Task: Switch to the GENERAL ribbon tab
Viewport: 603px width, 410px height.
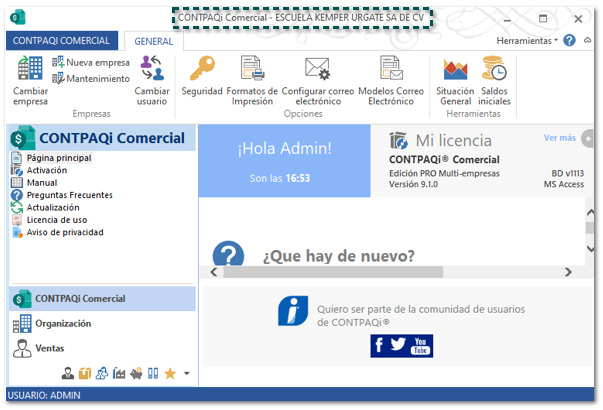Action: tap(153, 40)
